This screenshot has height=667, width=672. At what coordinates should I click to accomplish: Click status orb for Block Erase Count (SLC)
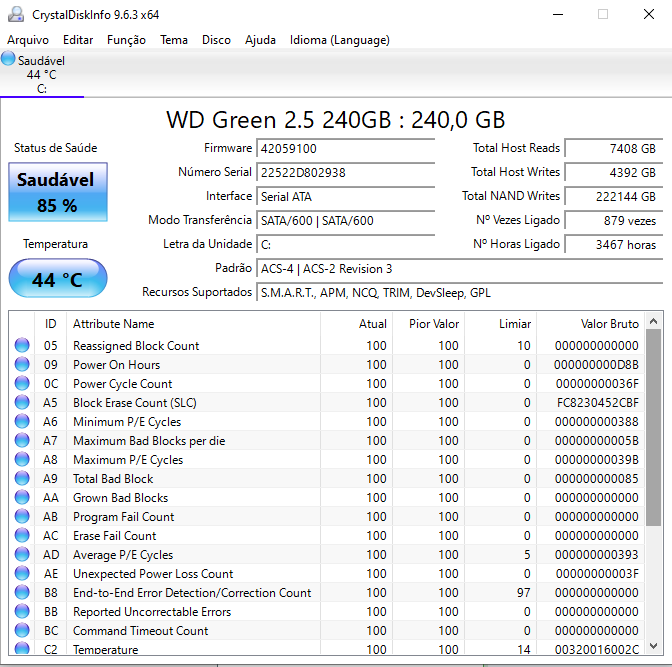(22, 402)
